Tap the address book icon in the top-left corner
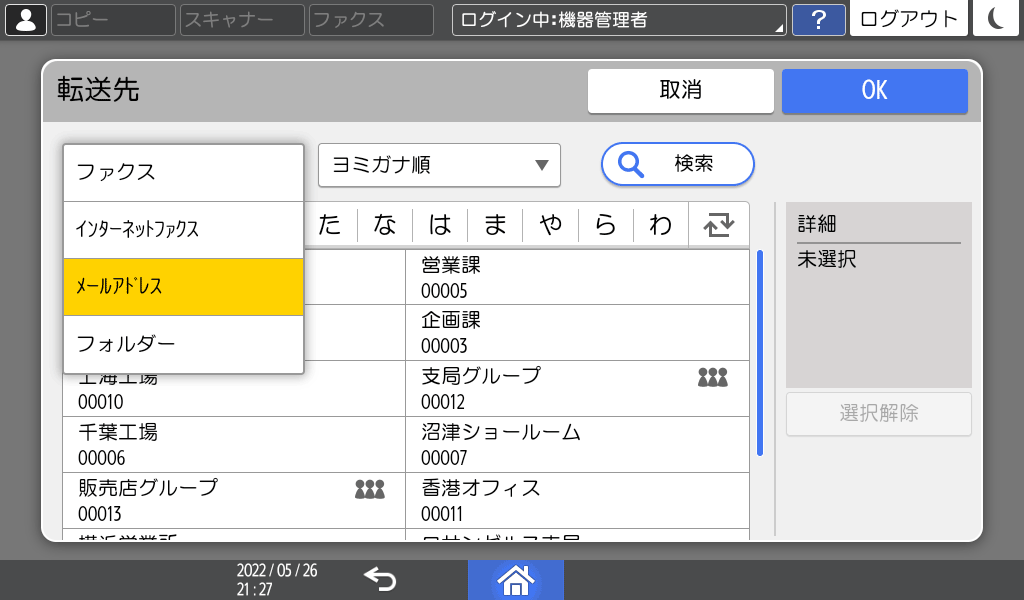1024x600 pixels. tap(25, 19)
